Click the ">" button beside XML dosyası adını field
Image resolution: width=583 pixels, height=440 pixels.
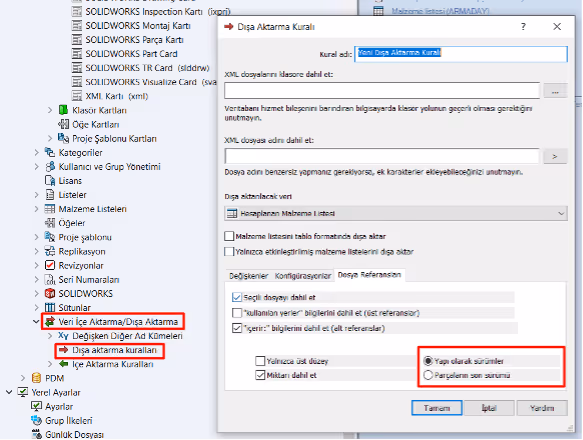click(555, 156)
